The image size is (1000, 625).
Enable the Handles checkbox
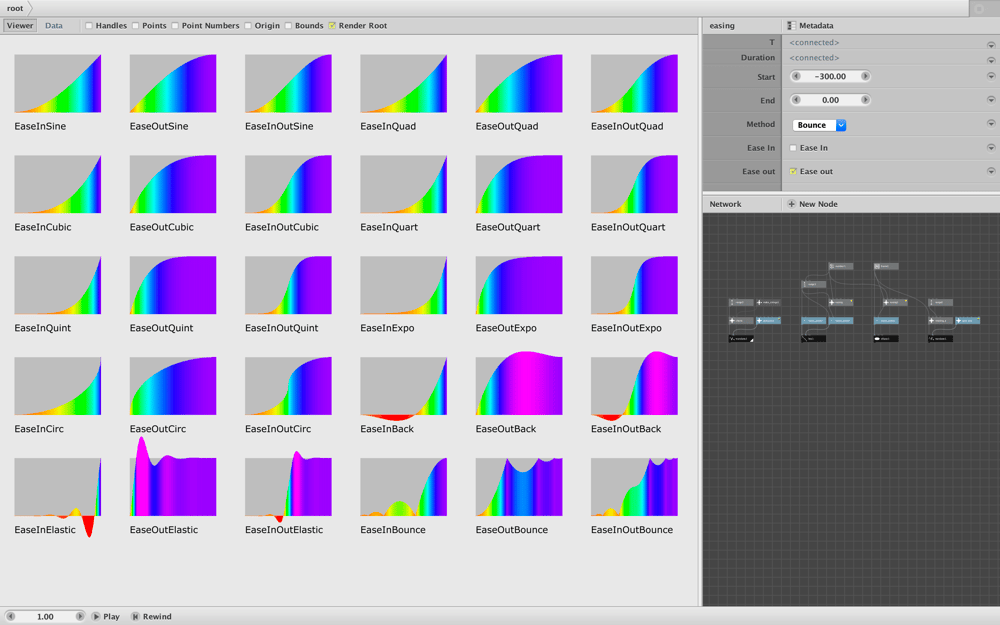coord(89,26)
